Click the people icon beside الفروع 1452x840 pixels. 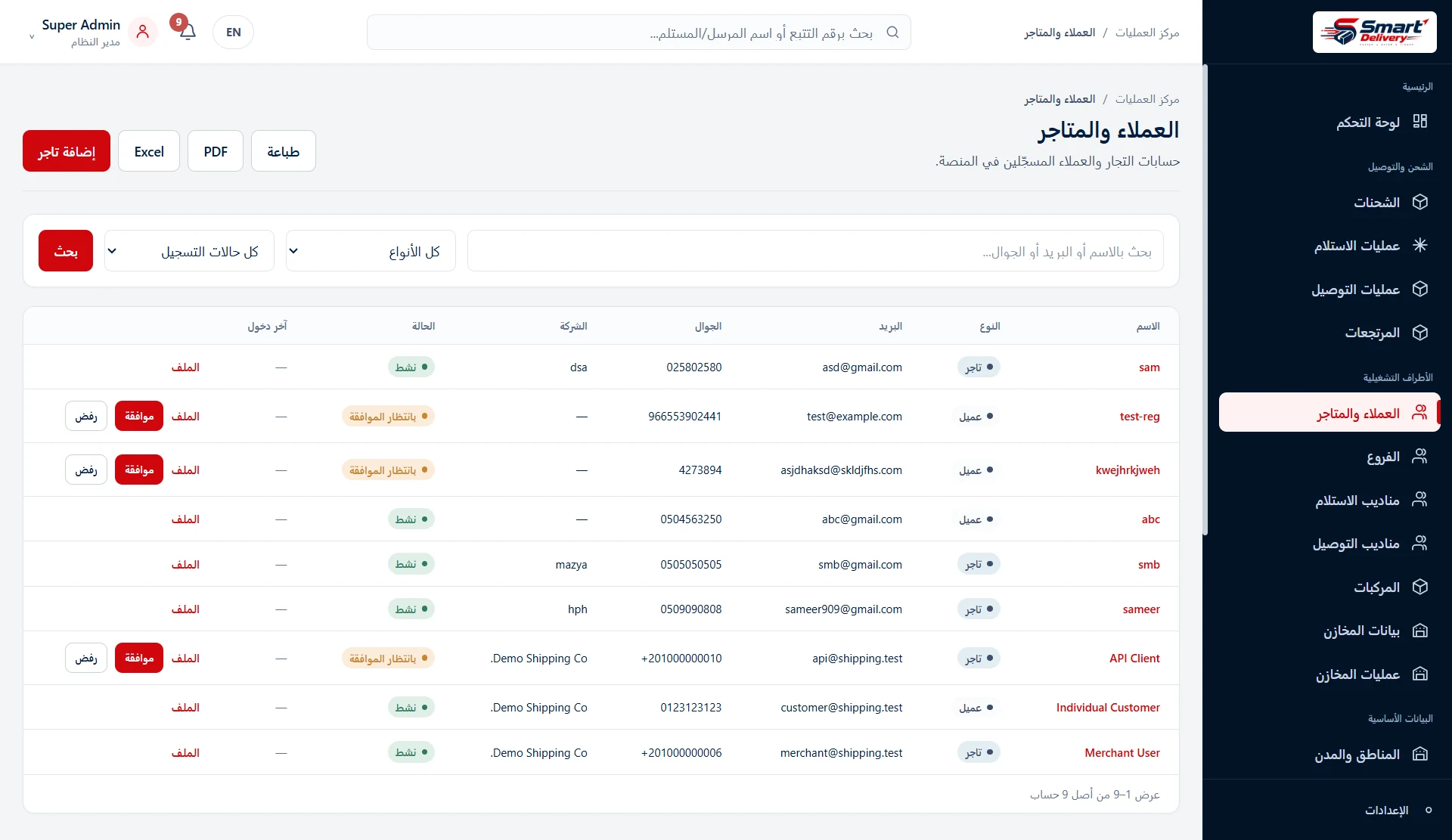[x=1419, y=456]
